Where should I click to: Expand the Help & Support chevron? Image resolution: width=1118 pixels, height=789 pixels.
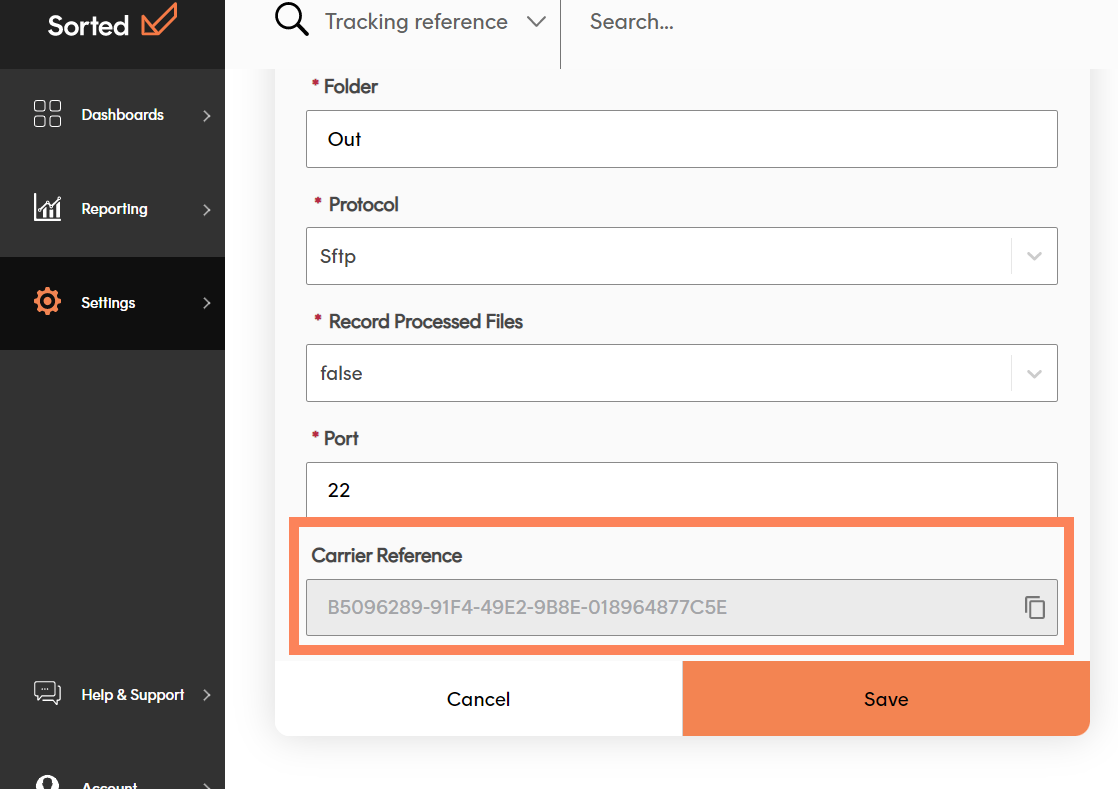[x=207, y=694]
